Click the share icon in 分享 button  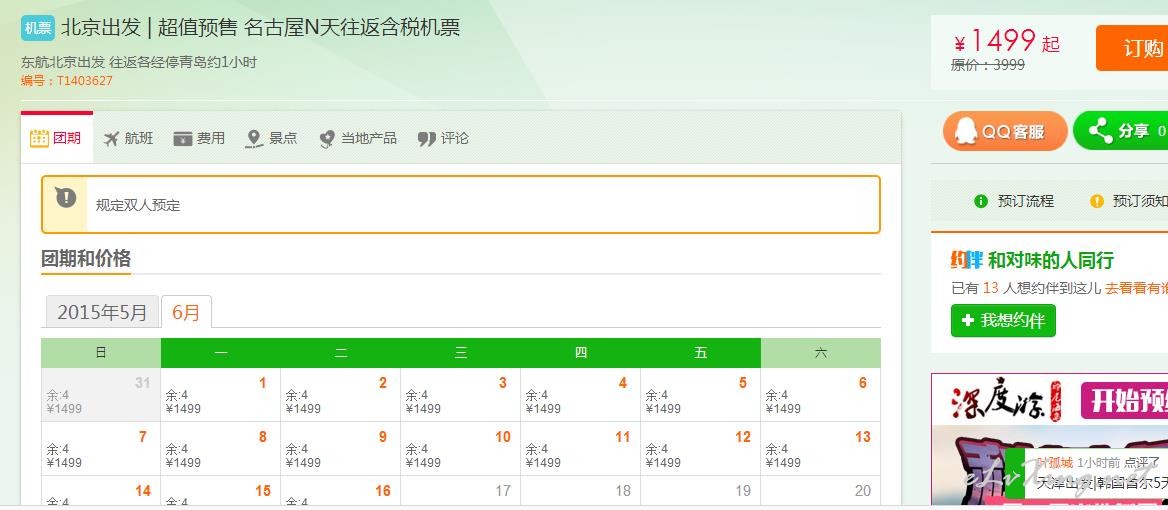point(1100,131)
